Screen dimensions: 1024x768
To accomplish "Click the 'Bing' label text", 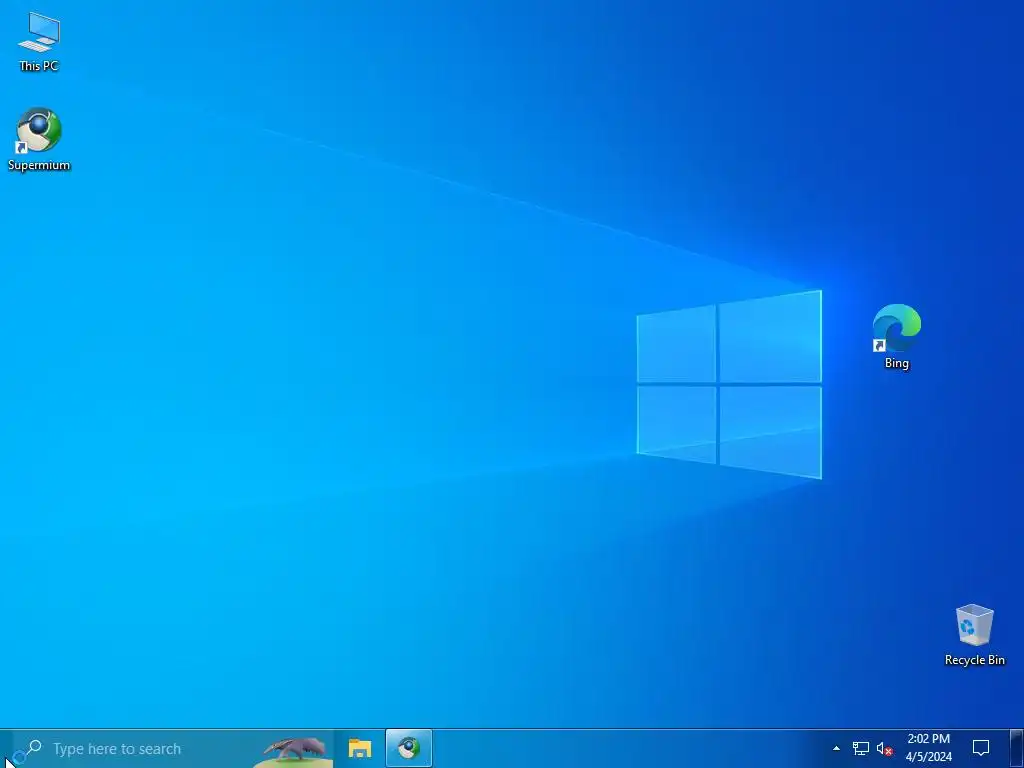I will coord(897,363).
